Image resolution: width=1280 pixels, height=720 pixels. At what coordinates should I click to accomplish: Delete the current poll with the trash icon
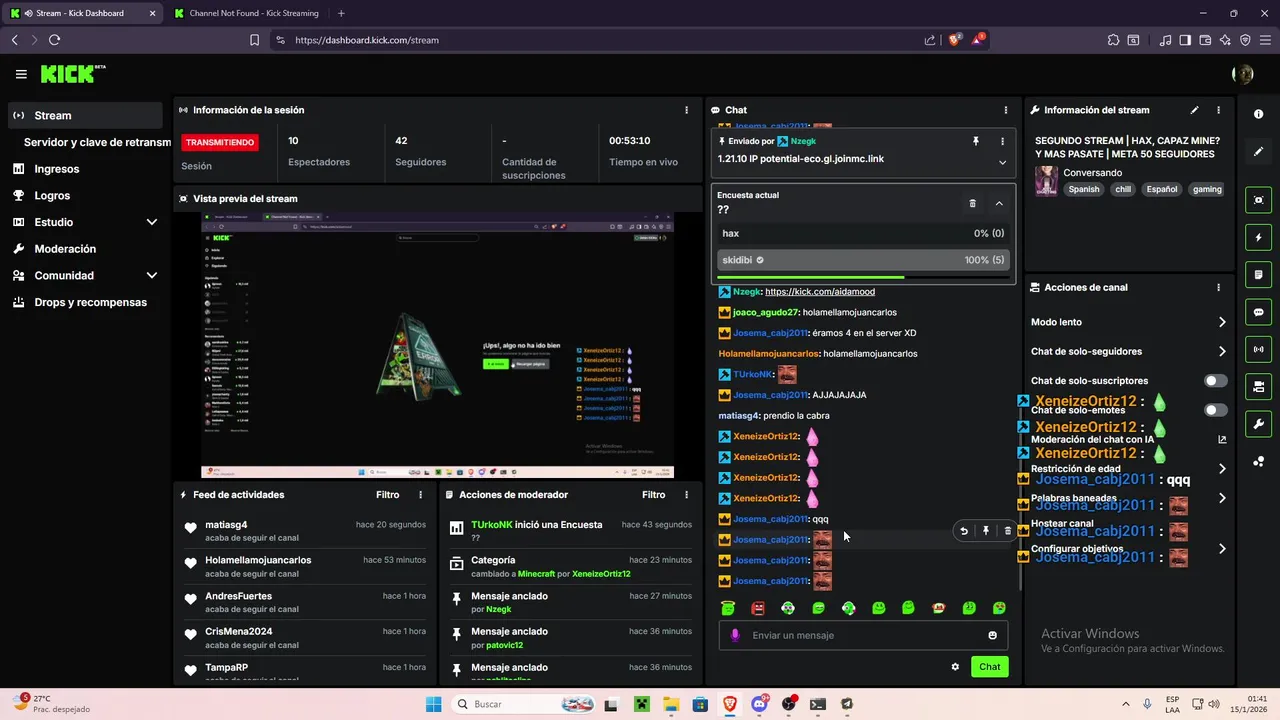(x=972, y=203)
